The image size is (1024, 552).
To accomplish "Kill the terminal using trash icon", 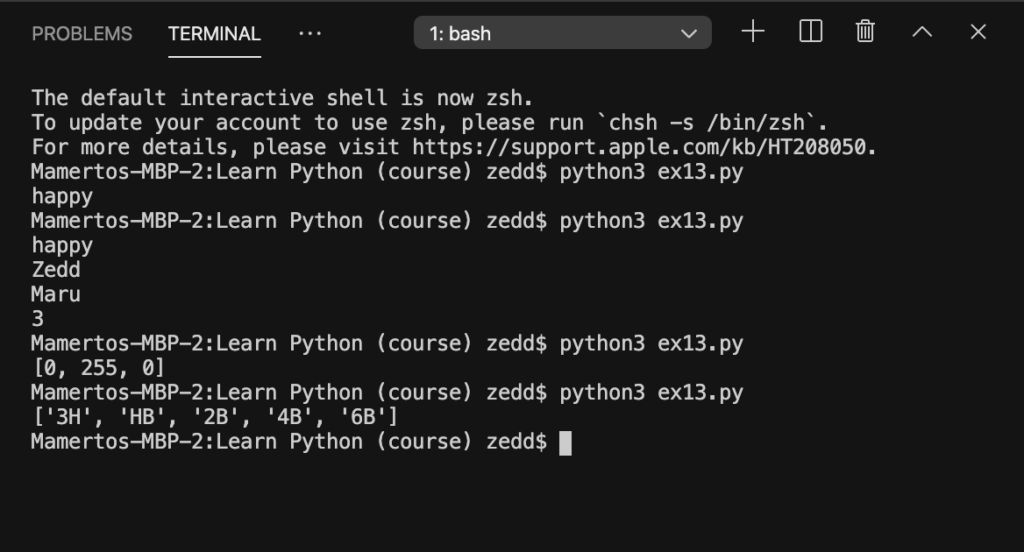I will [x=865, y=31].
